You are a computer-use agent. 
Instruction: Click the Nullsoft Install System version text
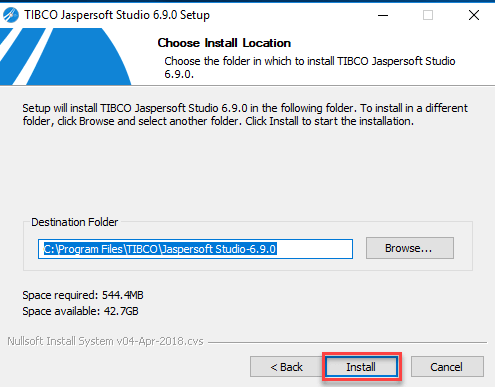coord(105,341)
